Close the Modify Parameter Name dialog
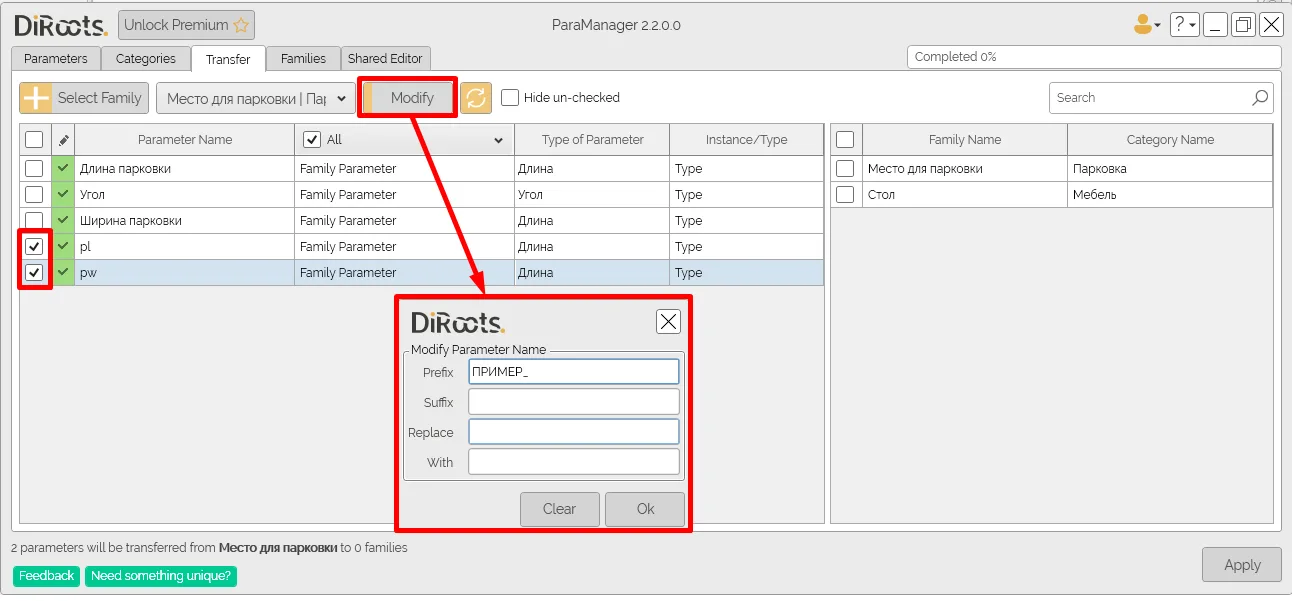 pos(668,321)
